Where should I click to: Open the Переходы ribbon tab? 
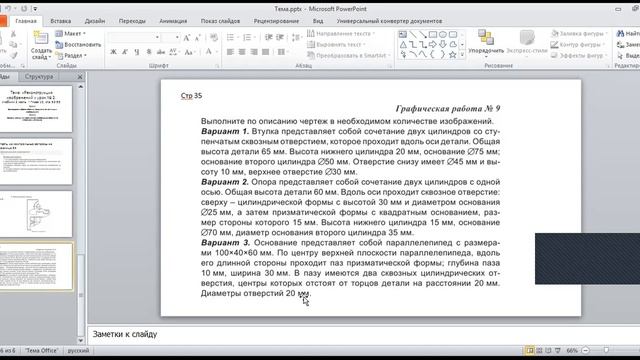[132, 21]
